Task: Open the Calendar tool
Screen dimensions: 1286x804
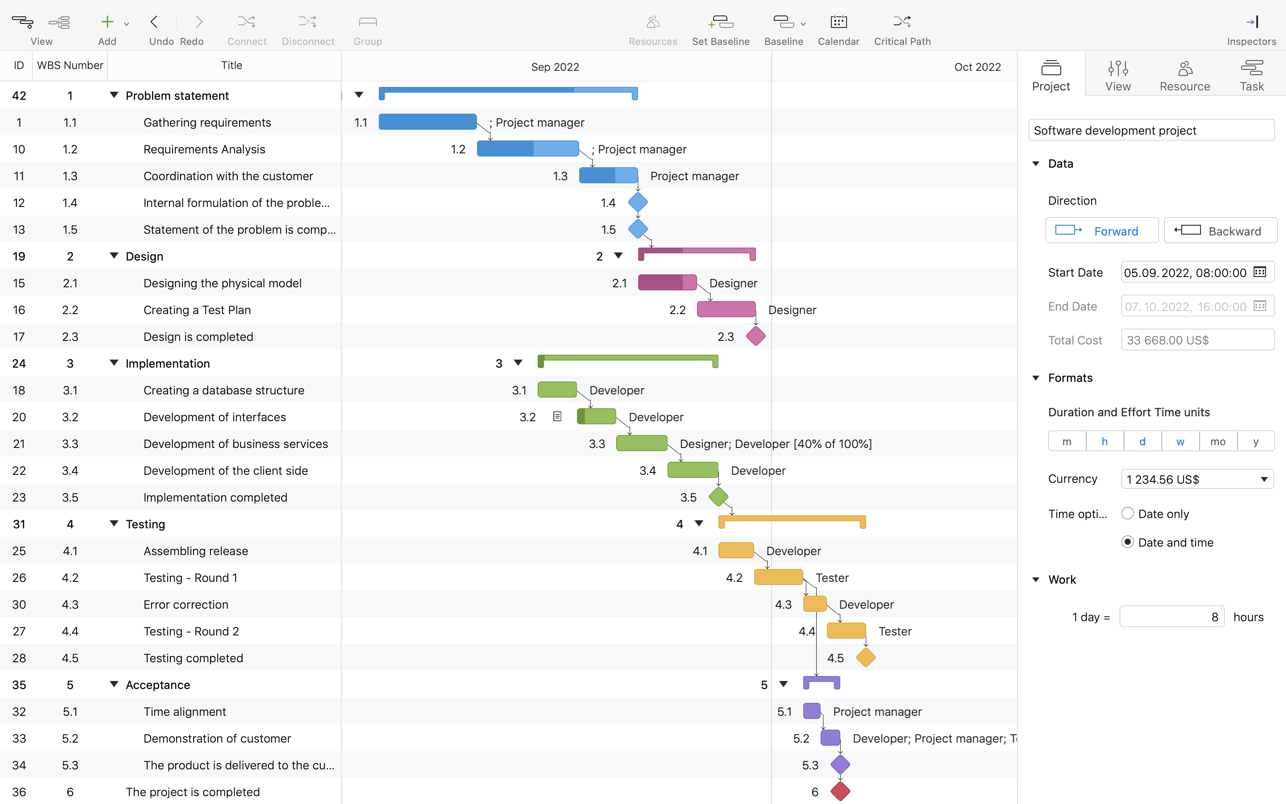Action: point(838,22)
